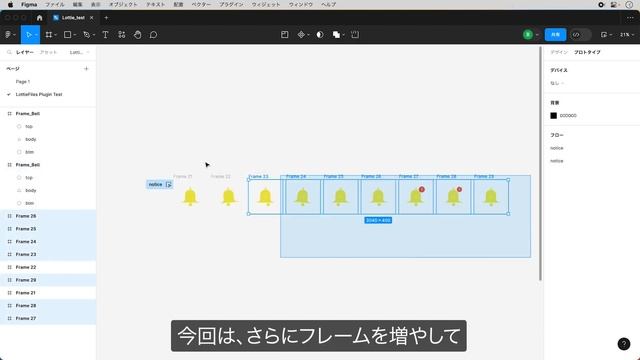Add a new page with plus icon
The width and height of the screenshot is (640, 360).
point(86,69)
